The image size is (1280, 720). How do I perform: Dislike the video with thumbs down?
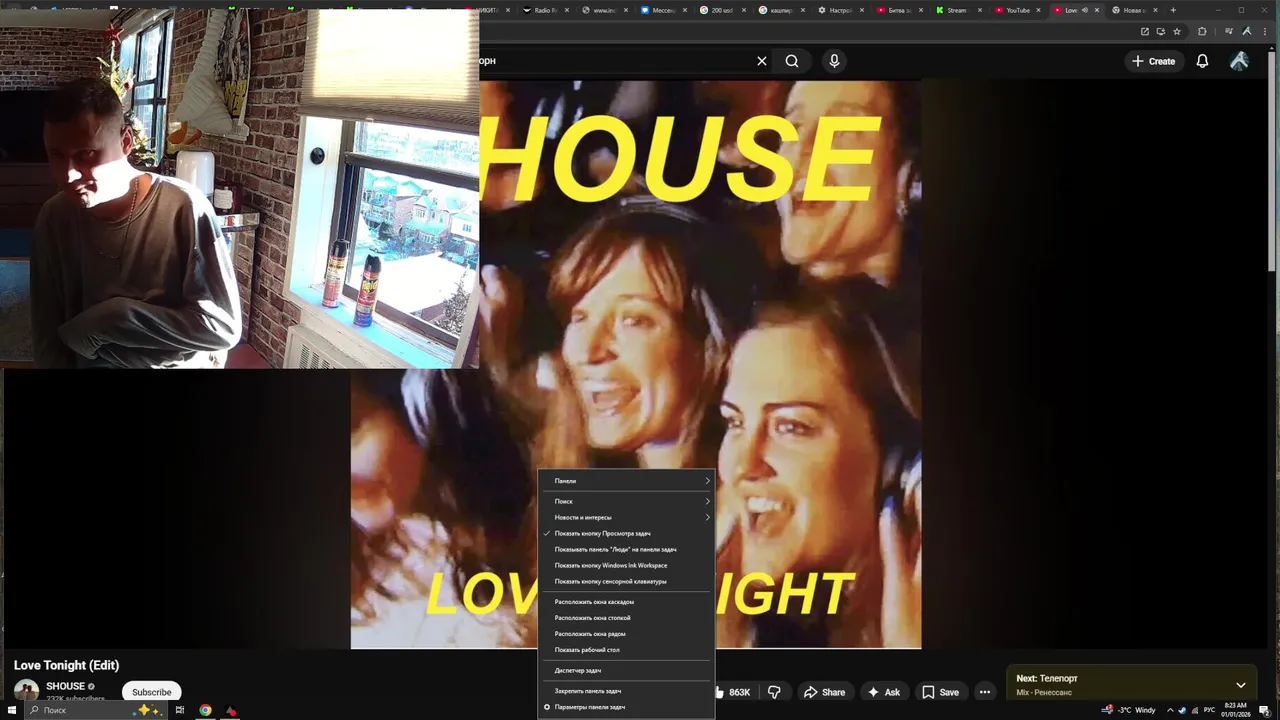tap(774, 692)
